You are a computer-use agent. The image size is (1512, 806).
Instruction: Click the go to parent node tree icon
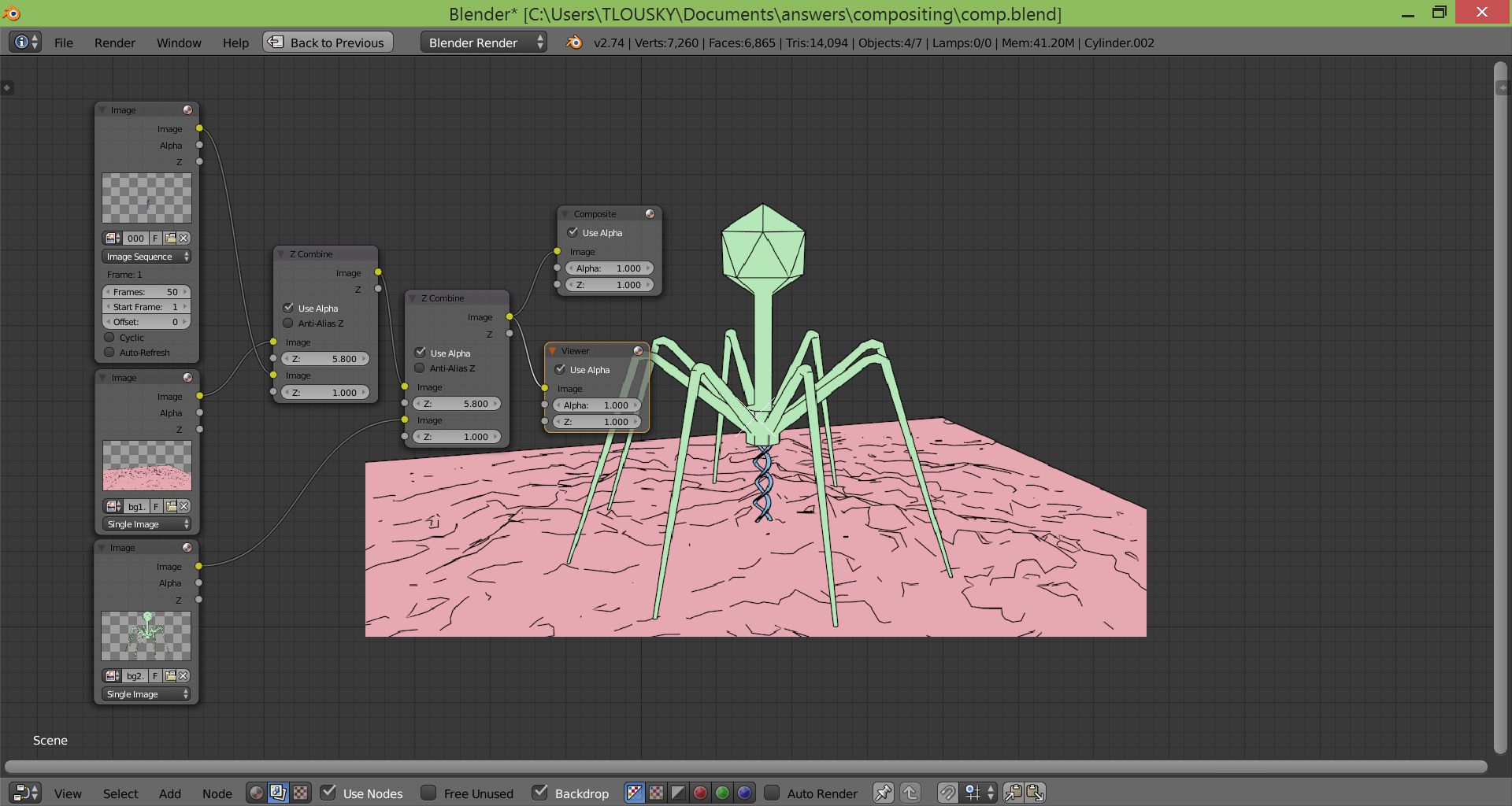[x=910, y=793]
